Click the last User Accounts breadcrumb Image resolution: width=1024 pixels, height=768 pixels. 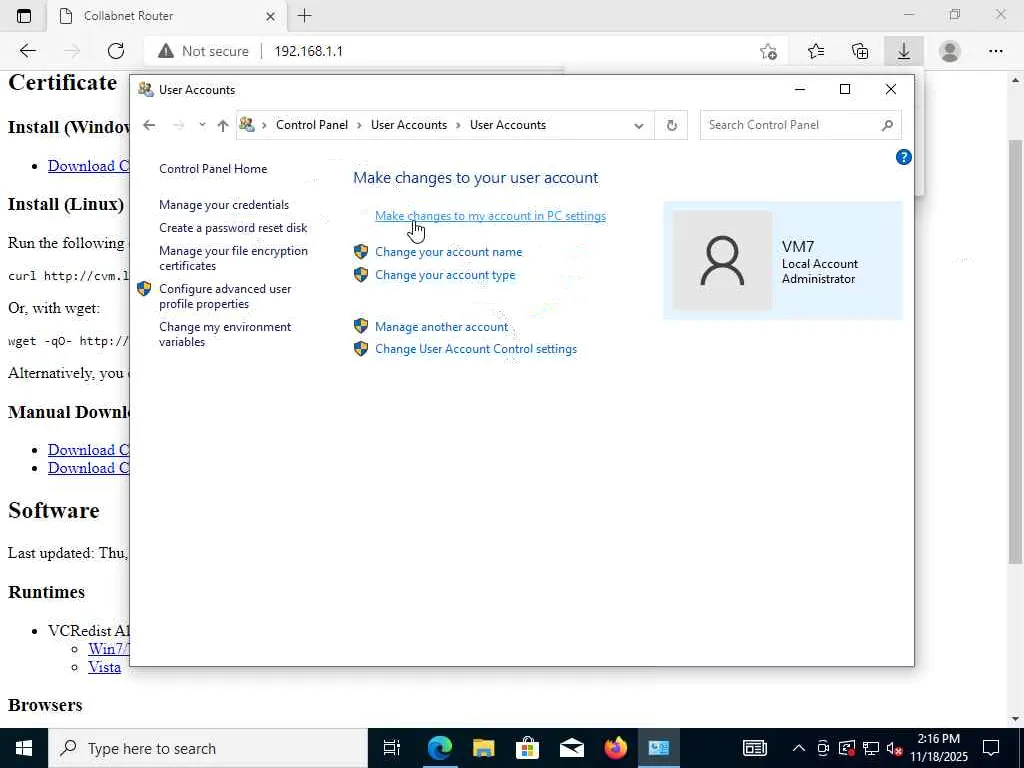[507, 125]
